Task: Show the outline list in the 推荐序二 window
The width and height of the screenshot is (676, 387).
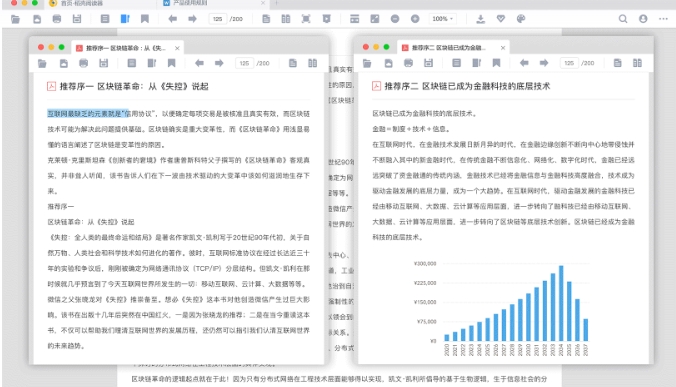Action: click(456, 63)
